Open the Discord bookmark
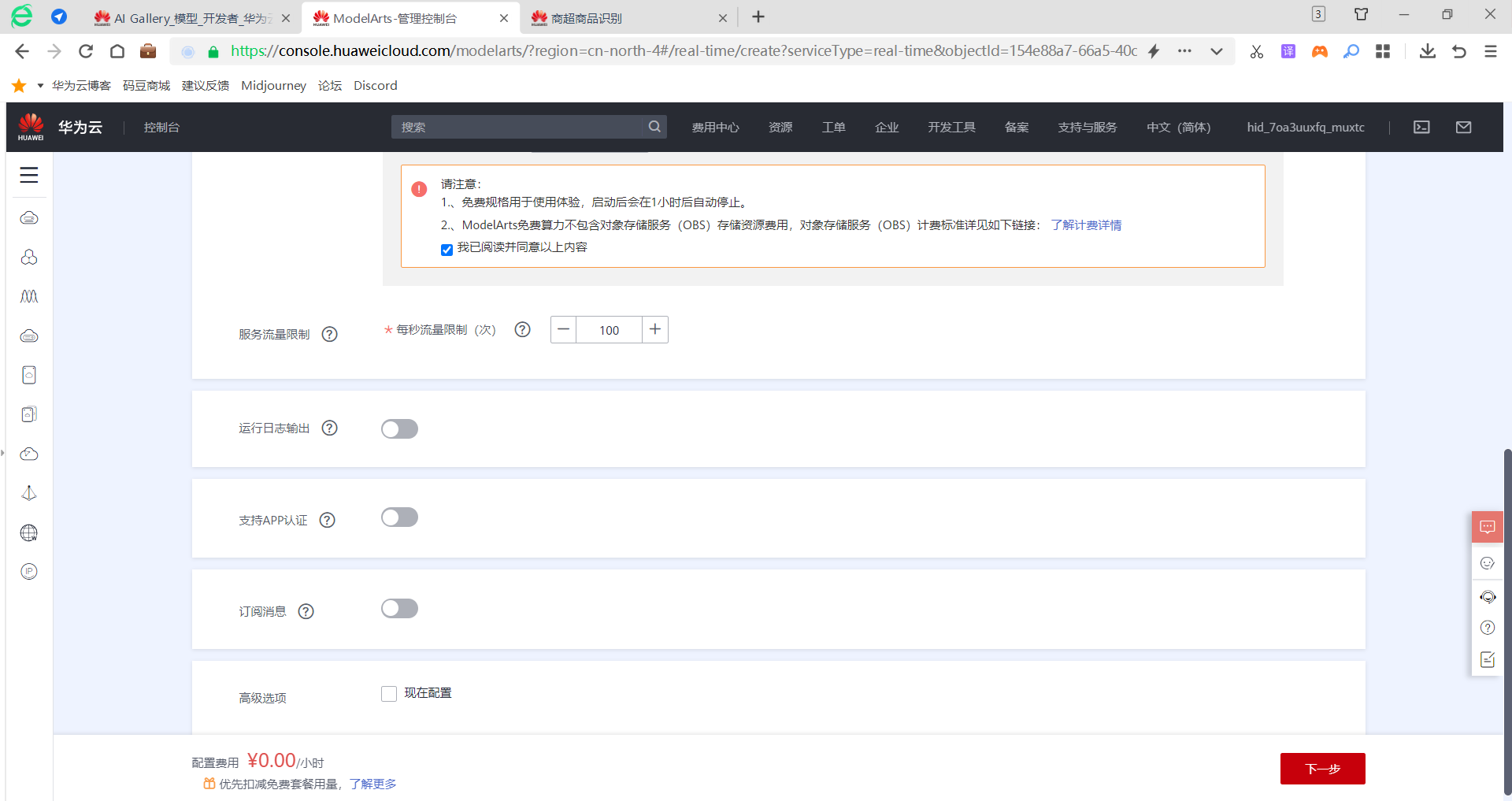This screenshot has width=1512, height=801. [376, 85]
